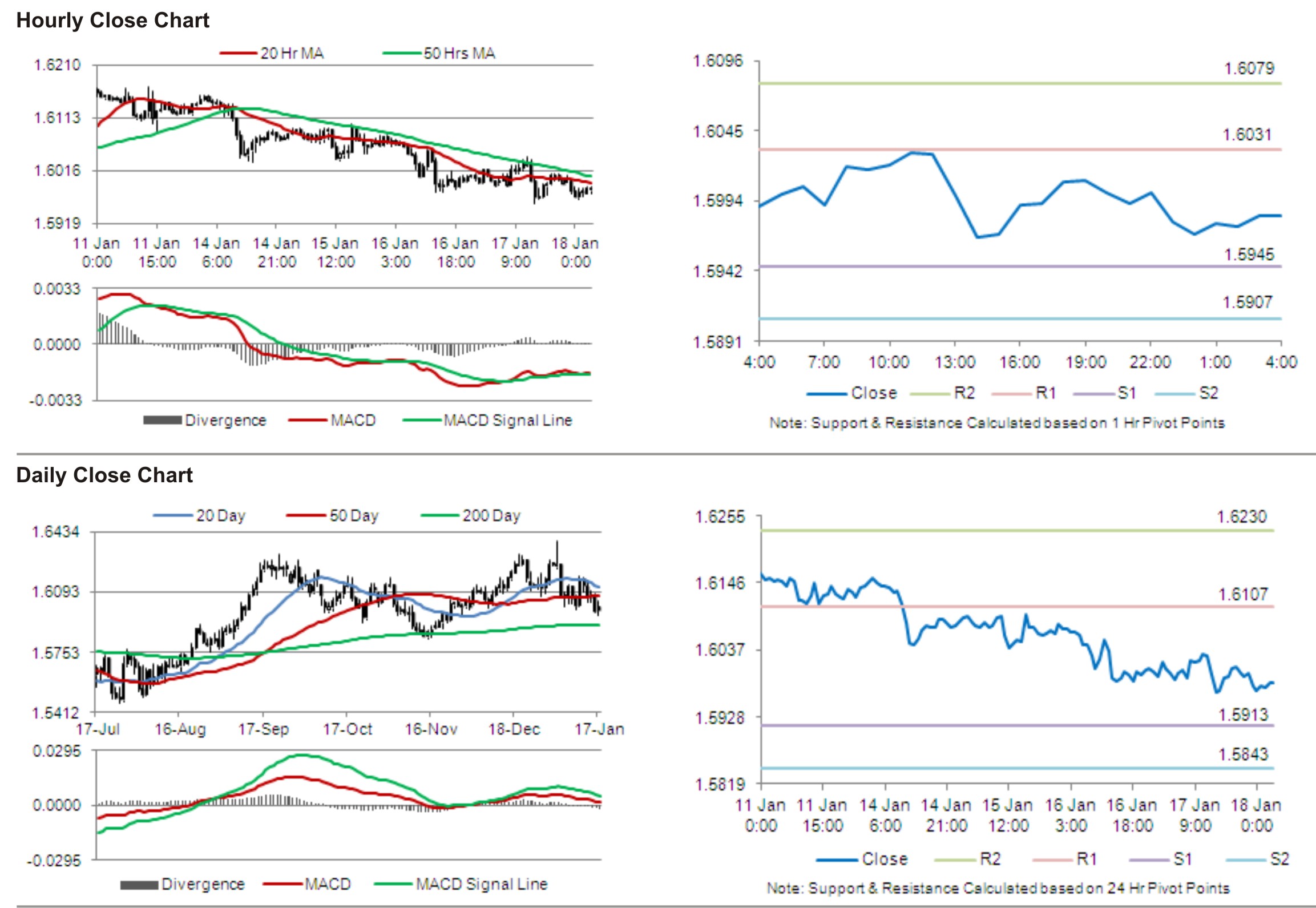Click the 16-Aug date label
Screen dimensions: 1316x908
click(180, 729)
